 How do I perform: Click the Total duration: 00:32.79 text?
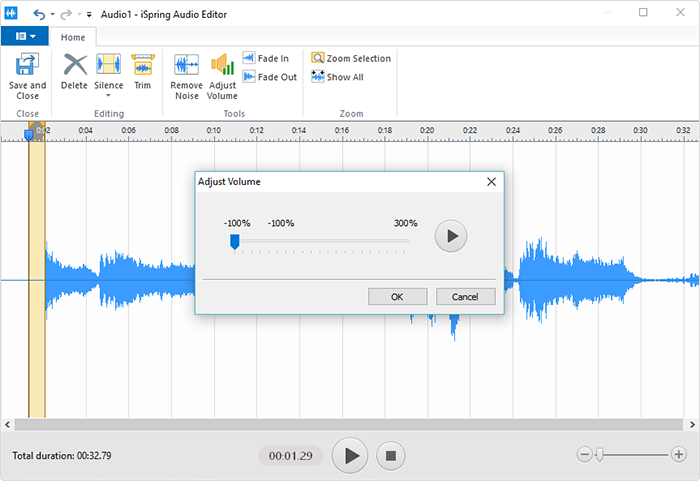point(62,456)
